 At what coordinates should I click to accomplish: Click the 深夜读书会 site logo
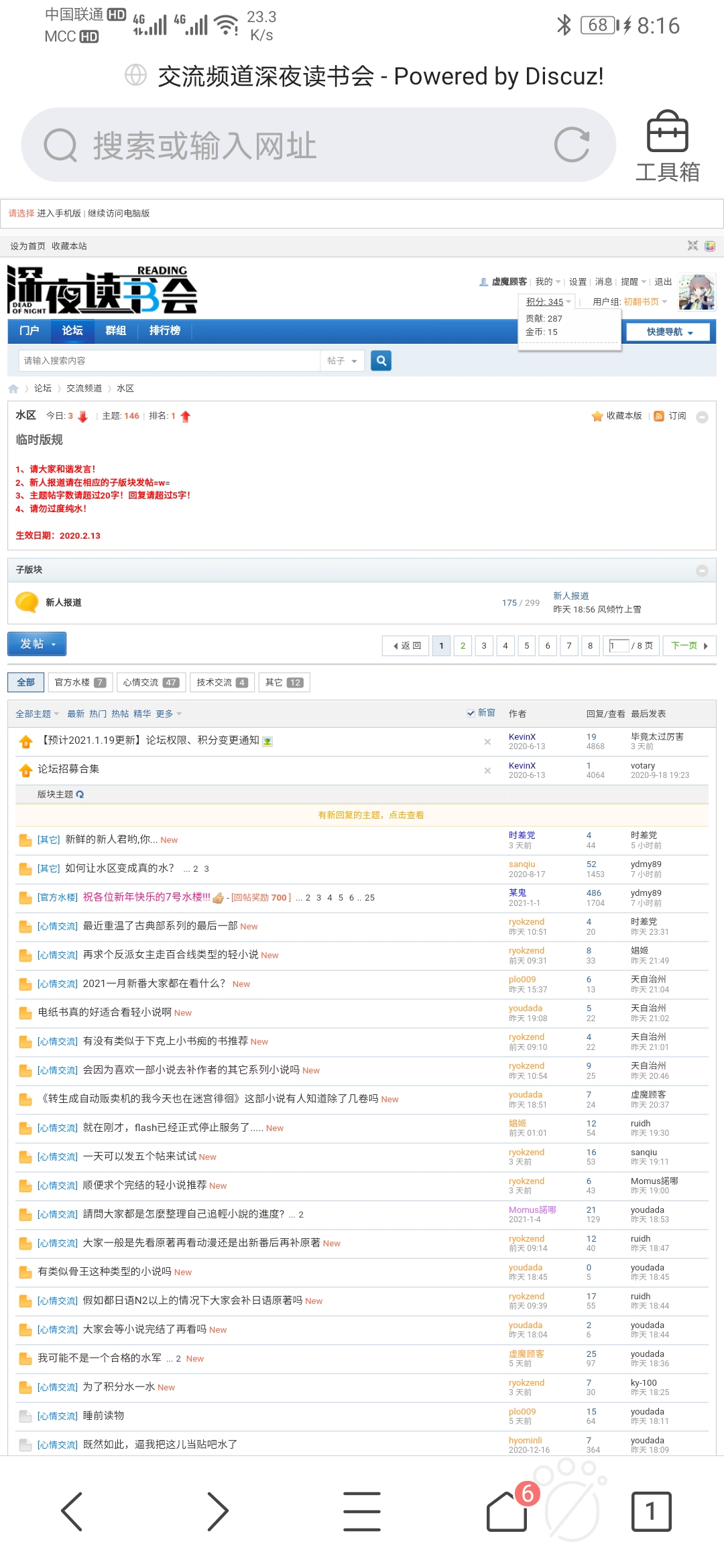pos(102,290)
